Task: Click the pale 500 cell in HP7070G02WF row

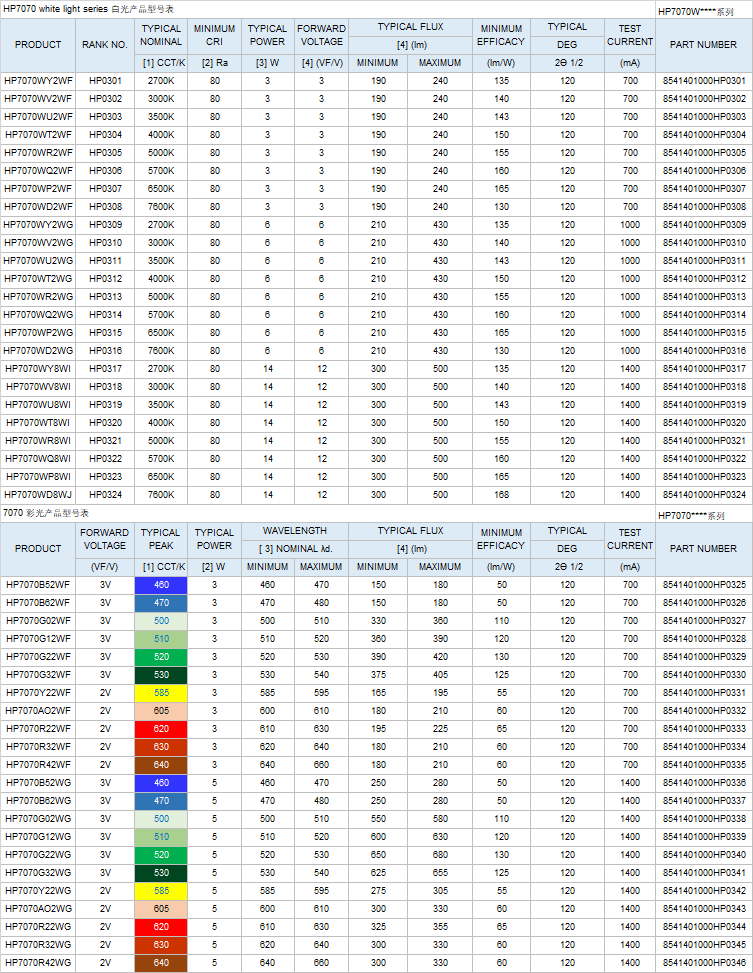Action: coord(161,621)
